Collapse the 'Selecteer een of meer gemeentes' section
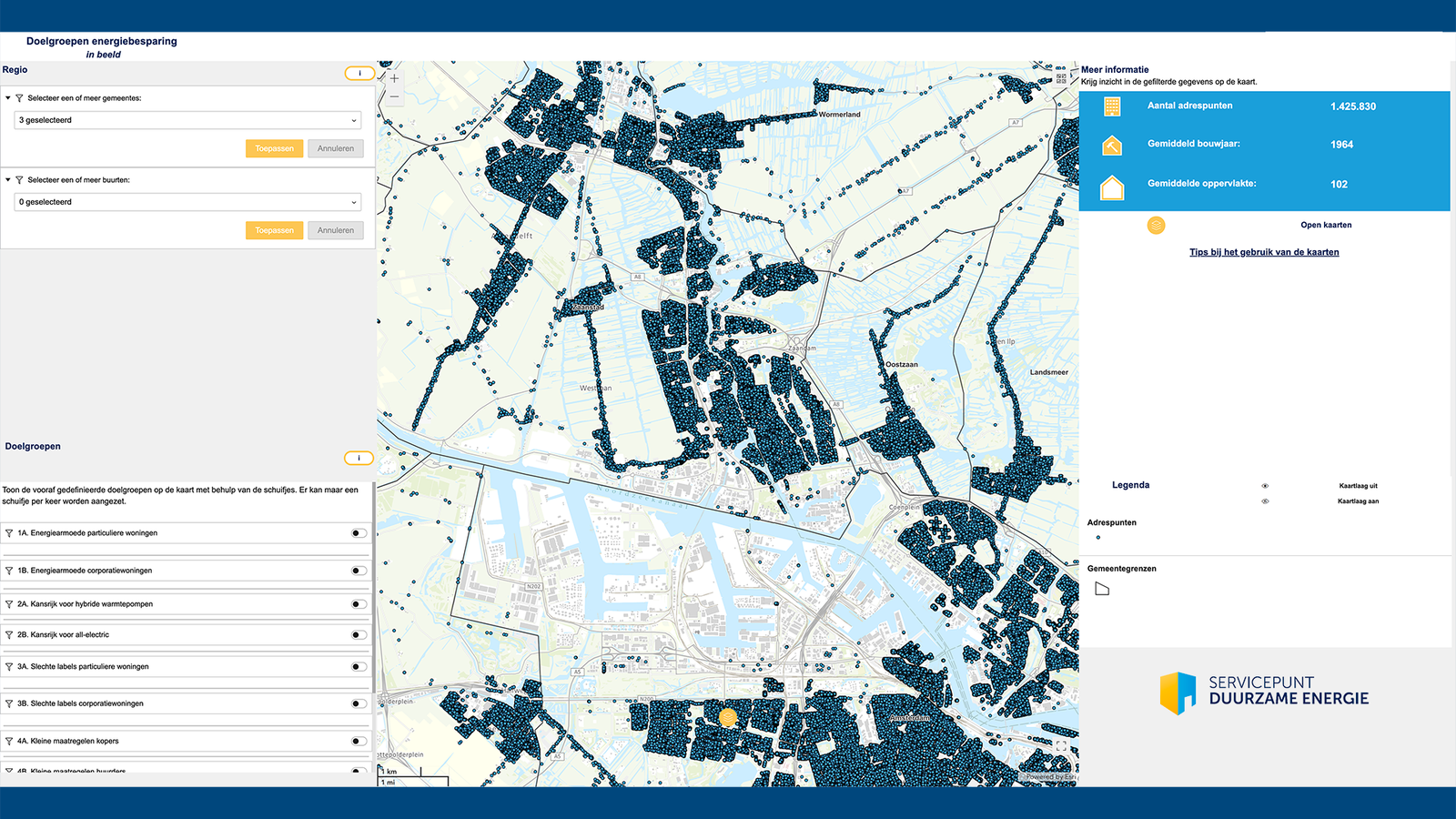Image resolution: width=1456 pixels, height=819 pixels. [x=8, y=98]
